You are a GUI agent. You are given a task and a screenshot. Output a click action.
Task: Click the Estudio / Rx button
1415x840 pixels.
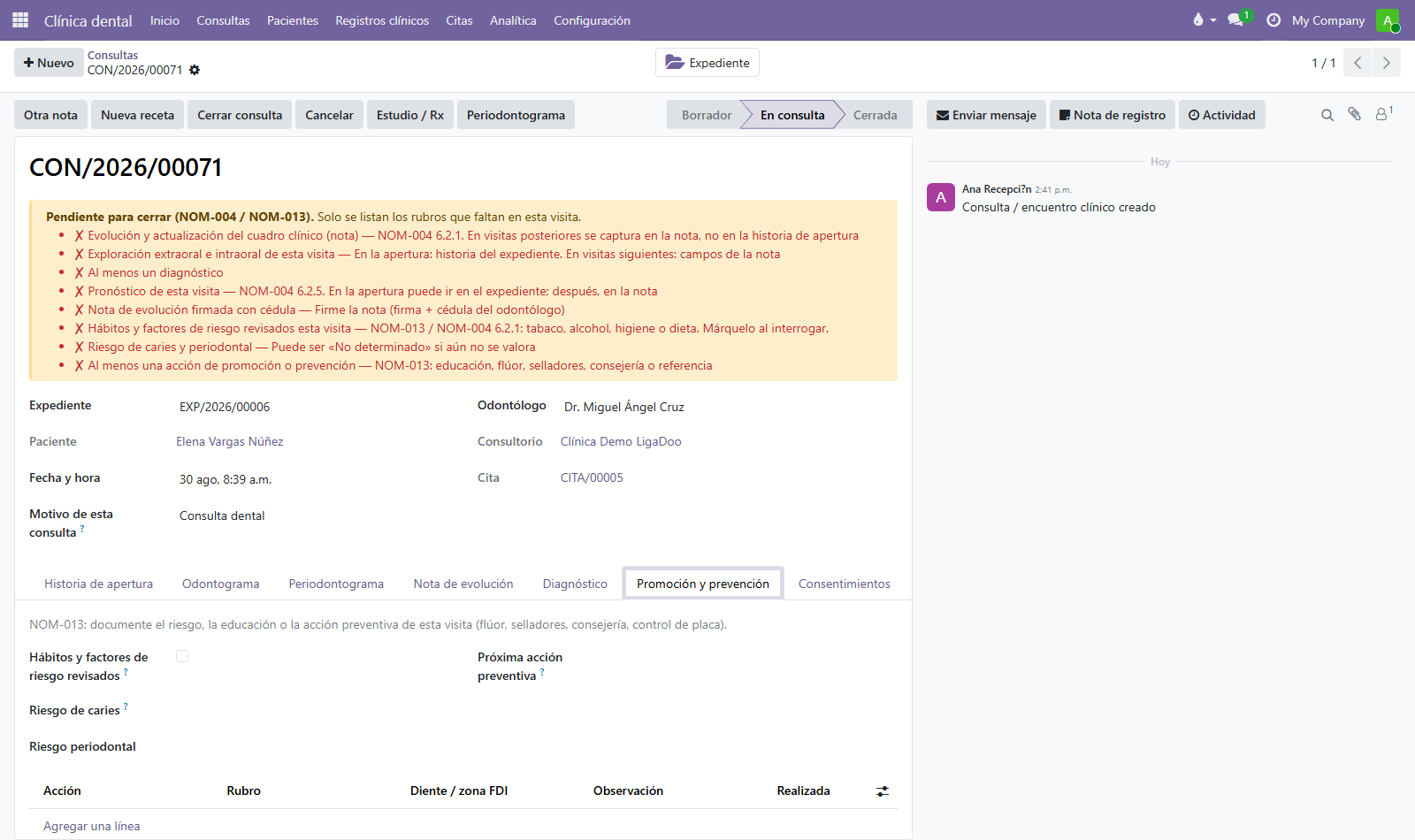point(410,115)
